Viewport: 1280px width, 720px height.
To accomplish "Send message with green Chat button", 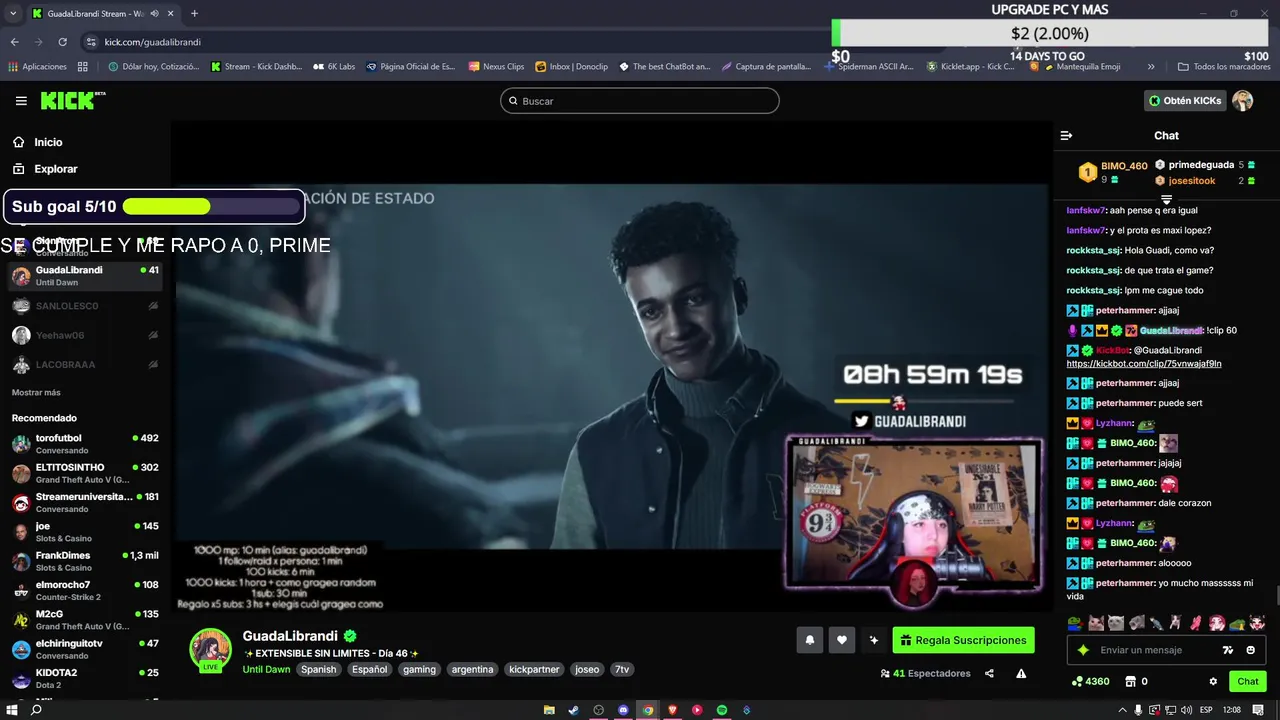I will [1248, 681].
